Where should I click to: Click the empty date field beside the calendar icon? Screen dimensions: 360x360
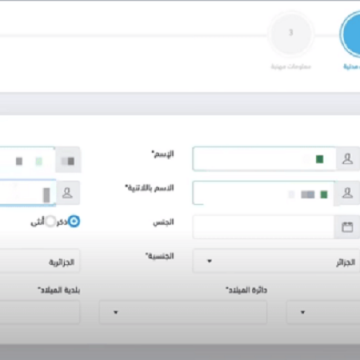click(x=264, y=227)
